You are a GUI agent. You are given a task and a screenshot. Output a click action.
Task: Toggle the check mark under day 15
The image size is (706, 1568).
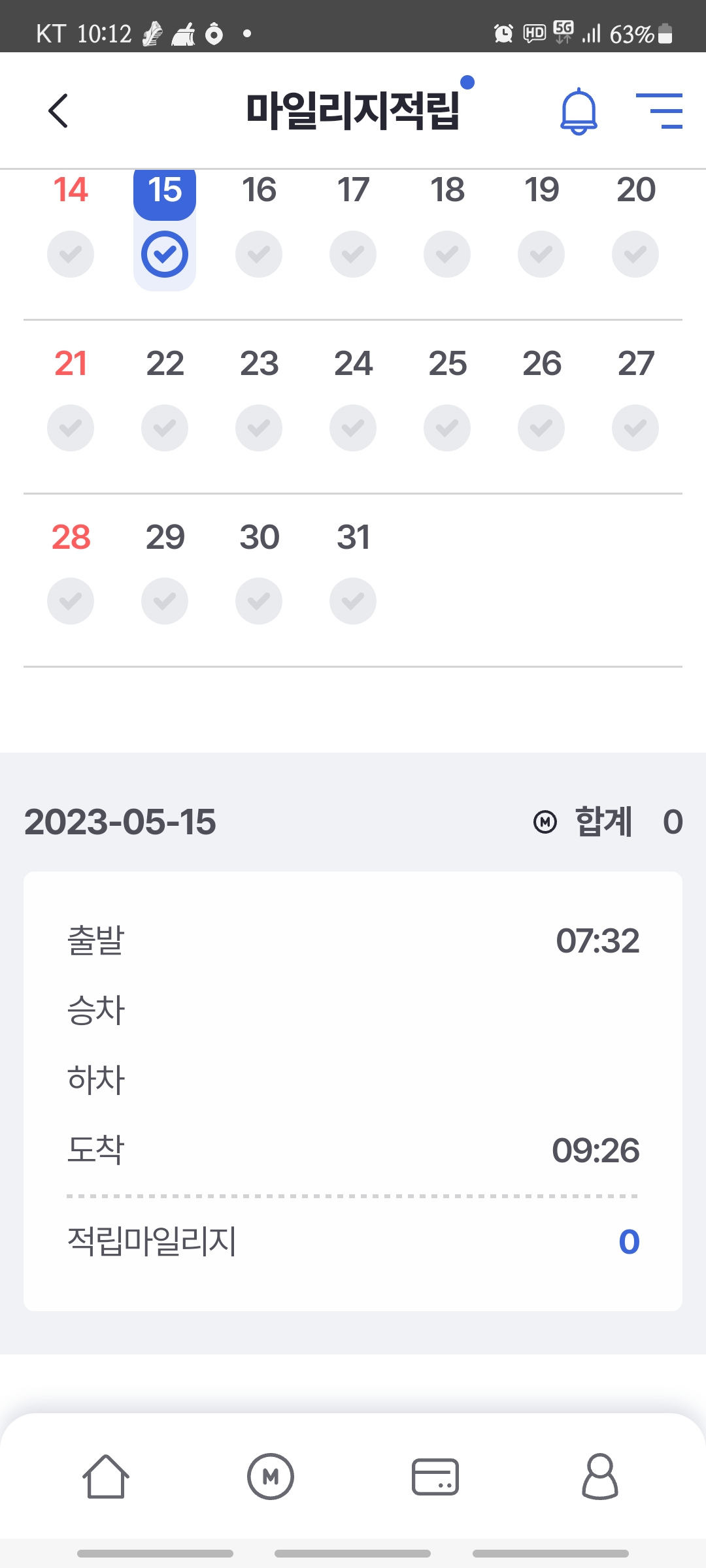tap(165, 254)
